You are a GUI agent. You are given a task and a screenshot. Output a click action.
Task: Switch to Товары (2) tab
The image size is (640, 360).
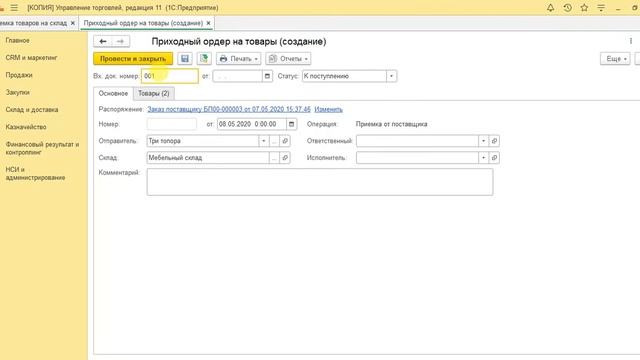(x=153, y=93)
